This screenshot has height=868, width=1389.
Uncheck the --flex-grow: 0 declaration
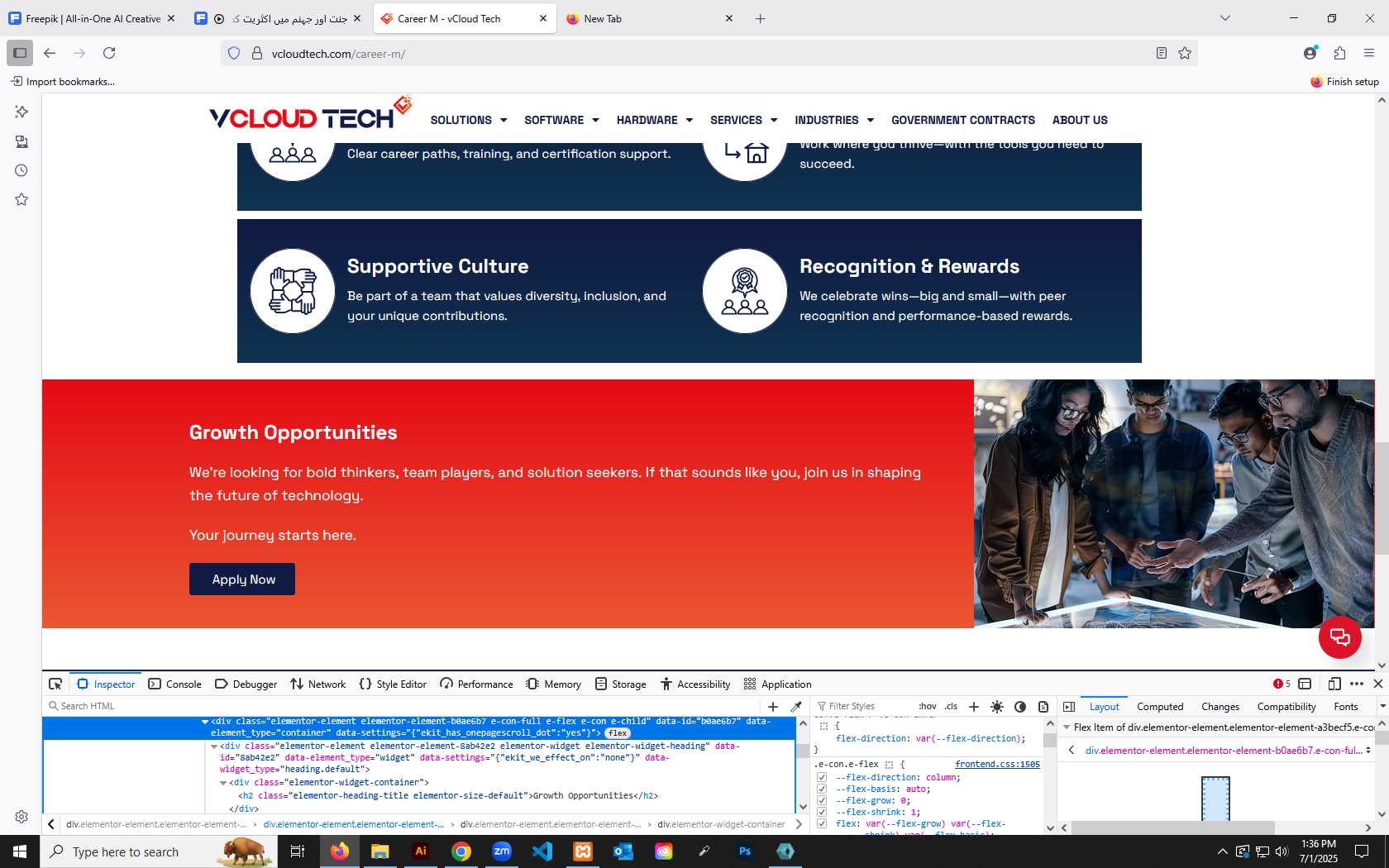click(x=822, y=800)
